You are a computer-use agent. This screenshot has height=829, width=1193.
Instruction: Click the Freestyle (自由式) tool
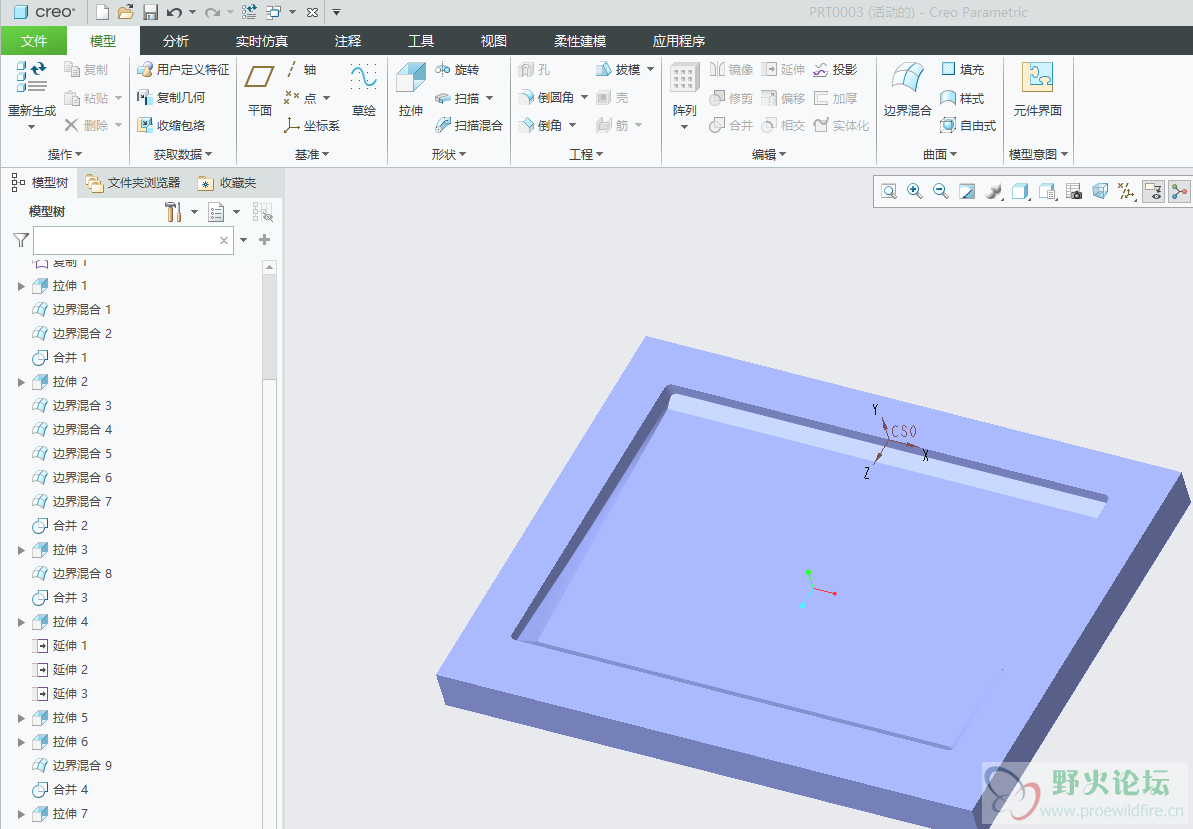click(968, 125)
